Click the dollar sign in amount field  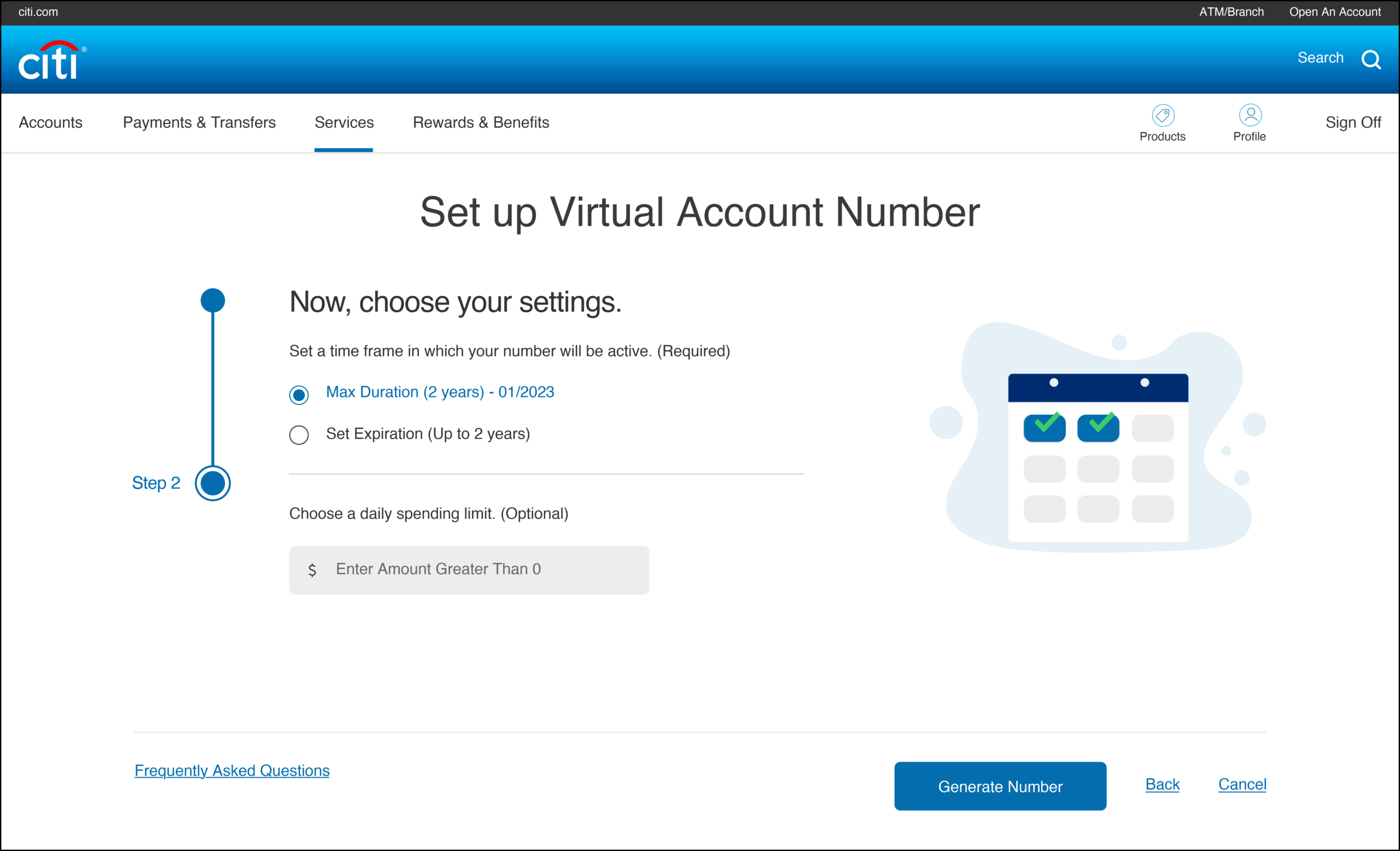click(x=312, y=570)
